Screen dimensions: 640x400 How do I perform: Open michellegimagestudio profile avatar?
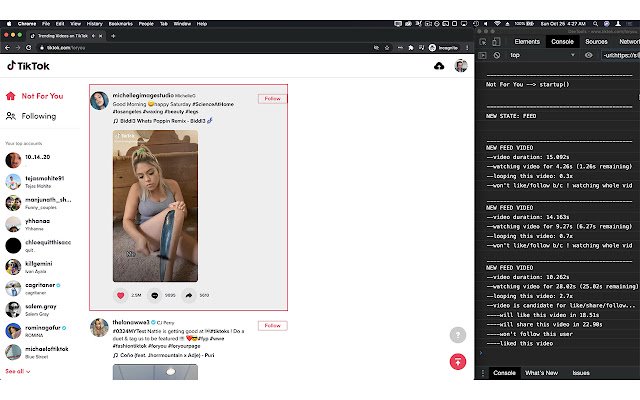coord(99,101)
